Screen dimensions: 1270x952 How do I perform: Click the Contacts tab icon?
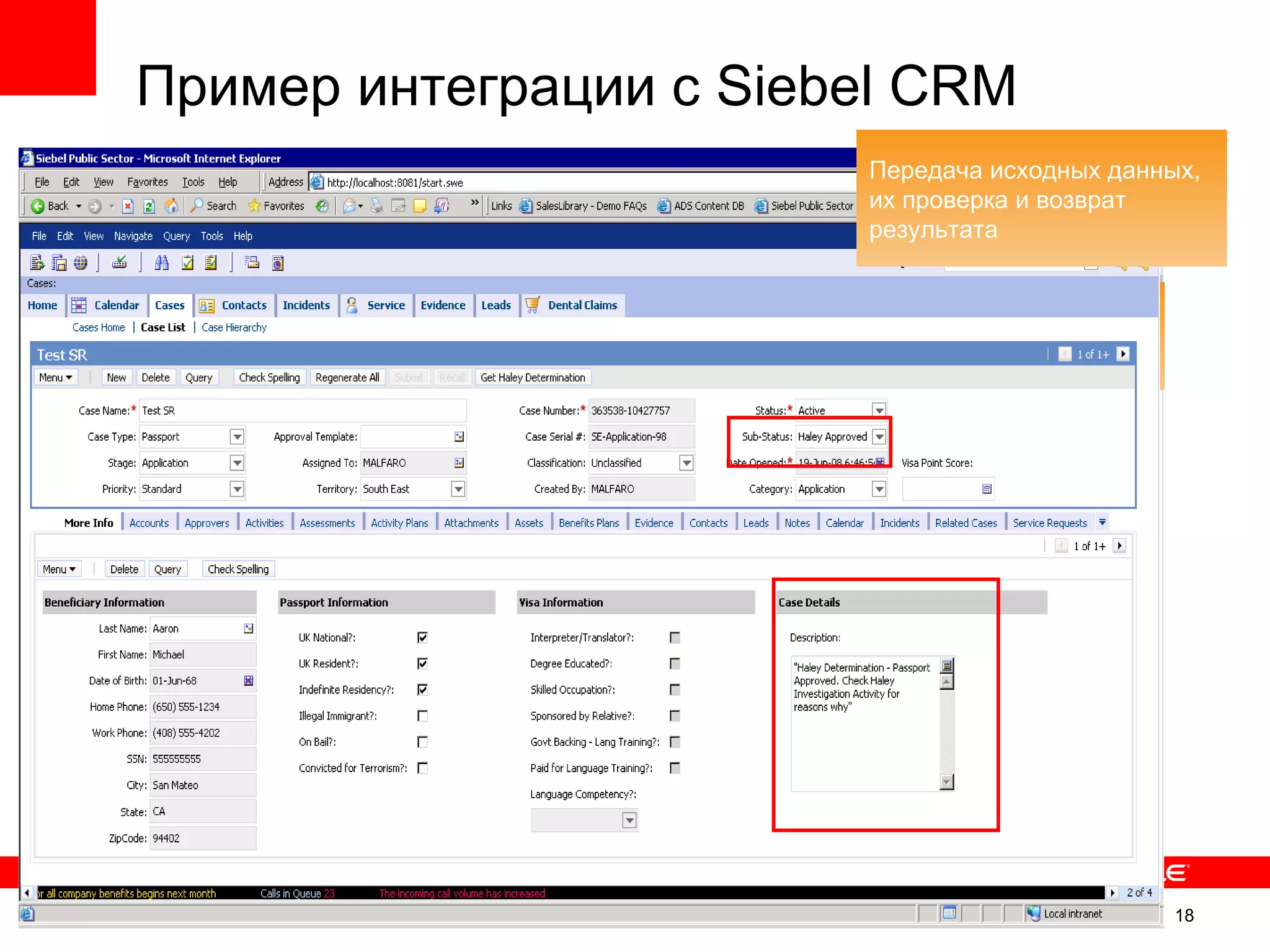[206, 306]
